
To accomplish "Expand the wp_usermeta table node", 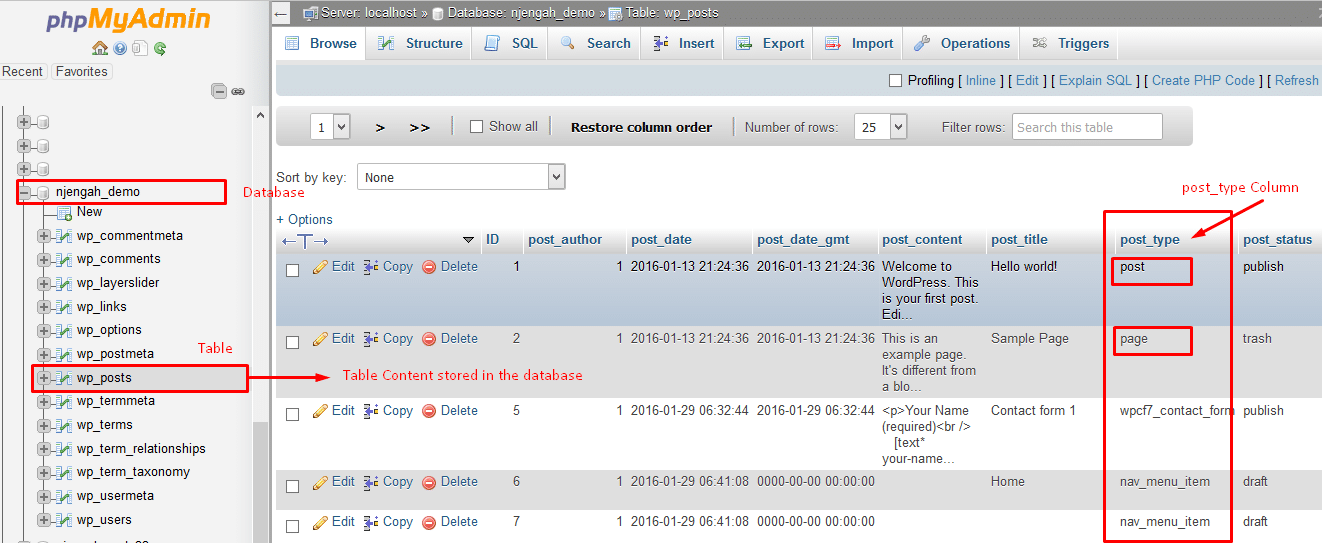I will point(44,496).
